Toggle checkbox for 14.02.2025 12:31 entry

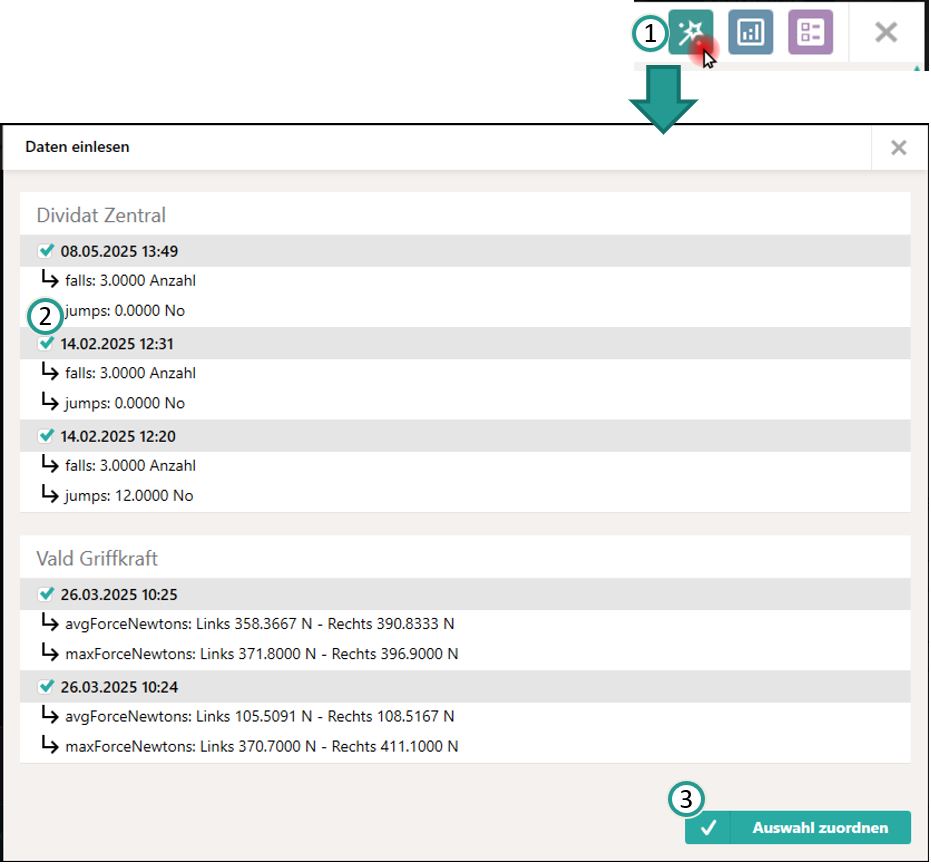coord(46,343)
